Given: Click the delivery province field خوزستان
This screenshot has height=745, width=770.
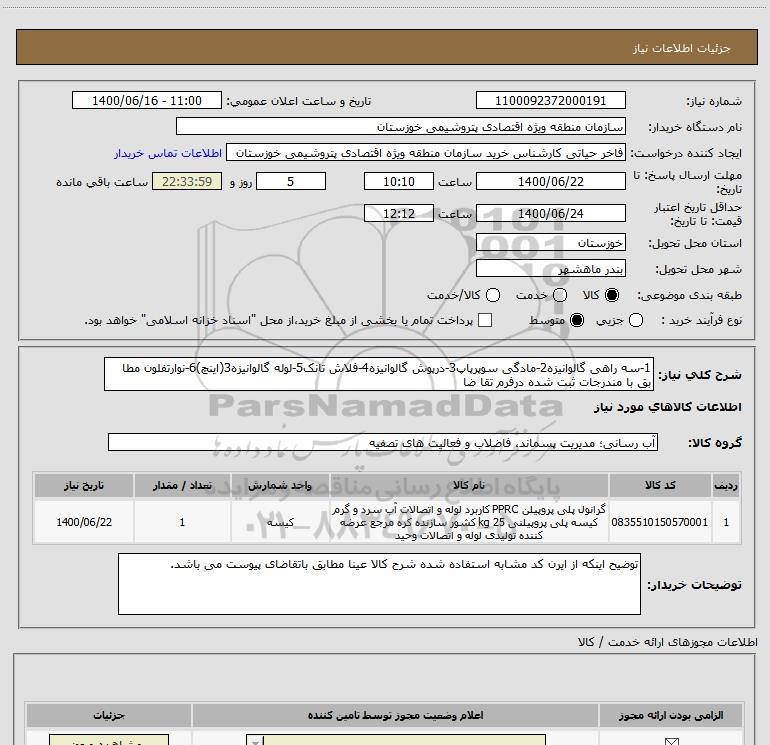Looking at the screenshot, I should (x=550, y=243).
